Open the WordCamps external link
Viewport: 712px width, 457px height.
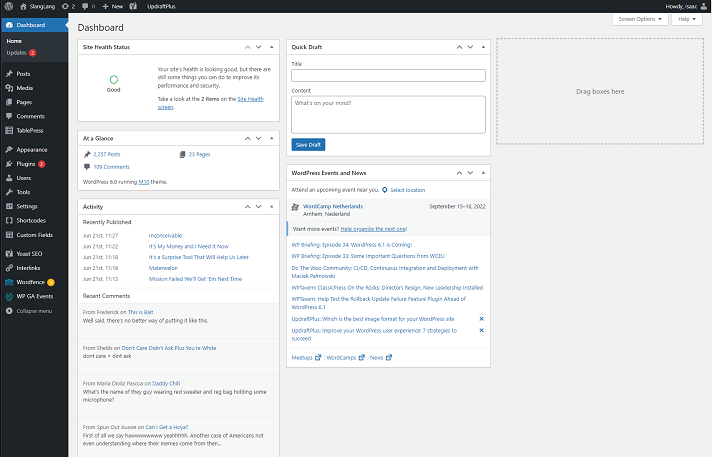[346, 358]
